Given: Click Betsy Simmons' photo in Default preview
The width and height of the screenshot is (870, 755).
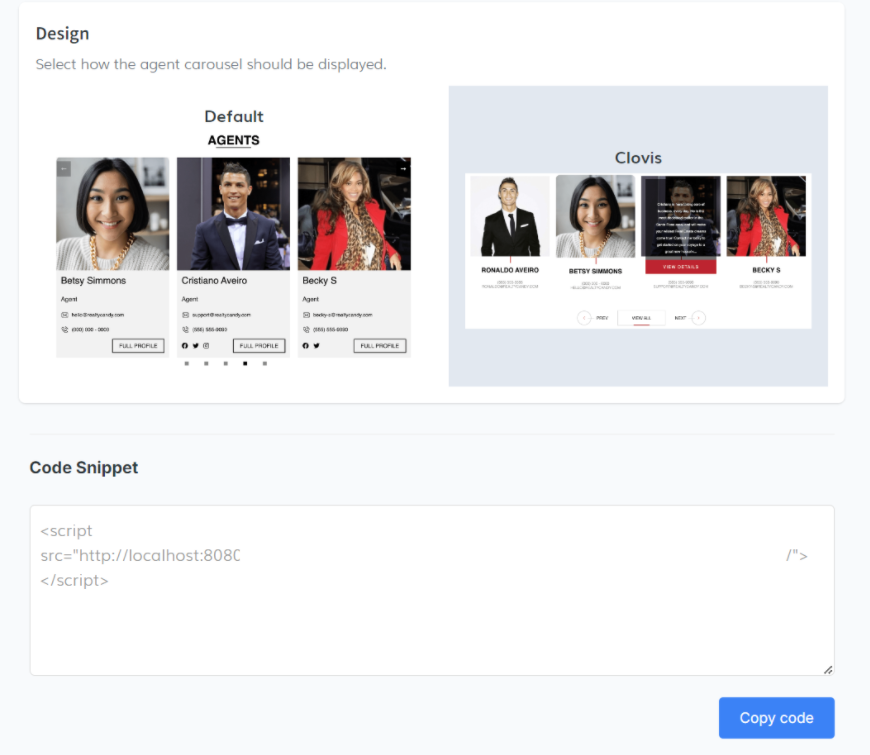Looking at the screenshot, I should tap(113, 214).
